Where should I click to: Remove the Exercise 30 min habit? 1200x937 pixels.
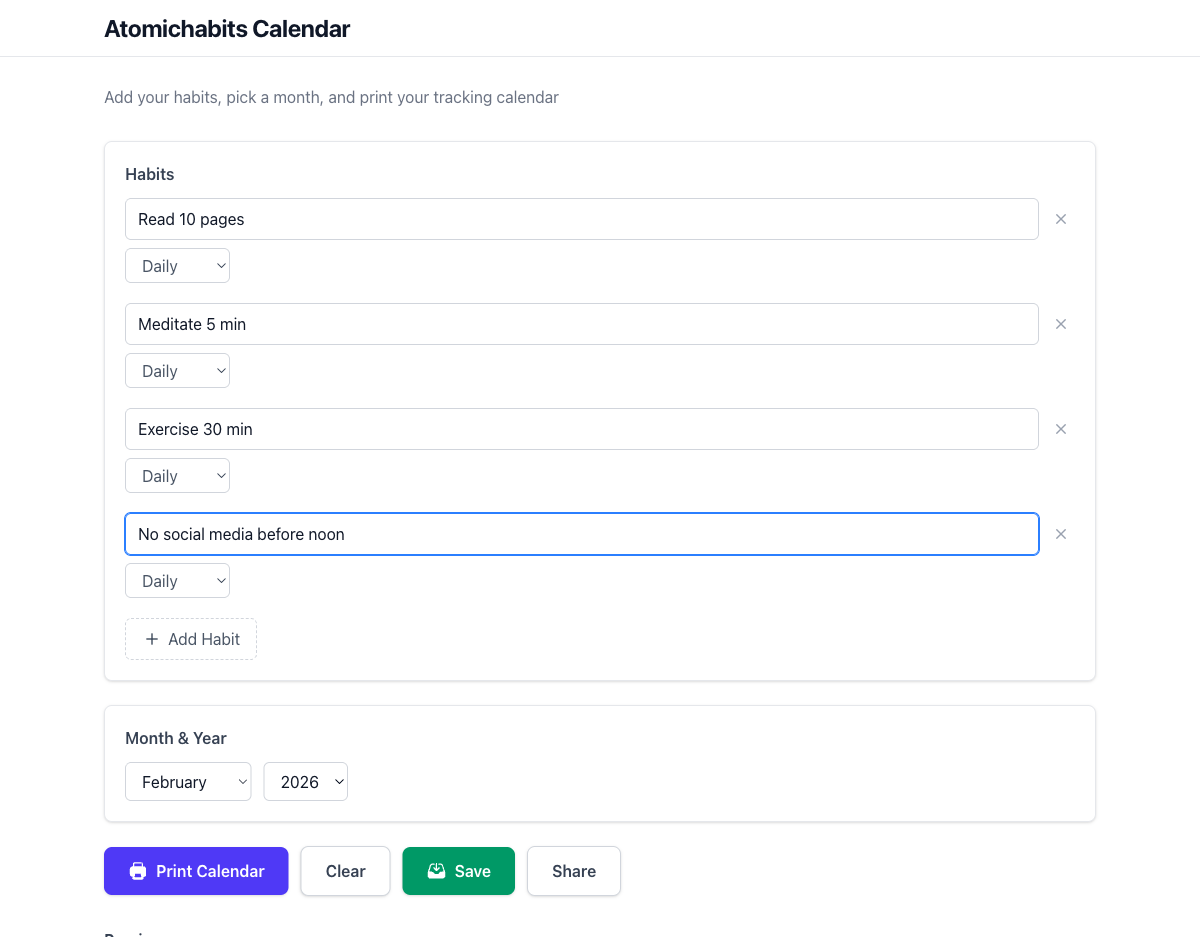pyautogui.click(x=1061, y=429)
